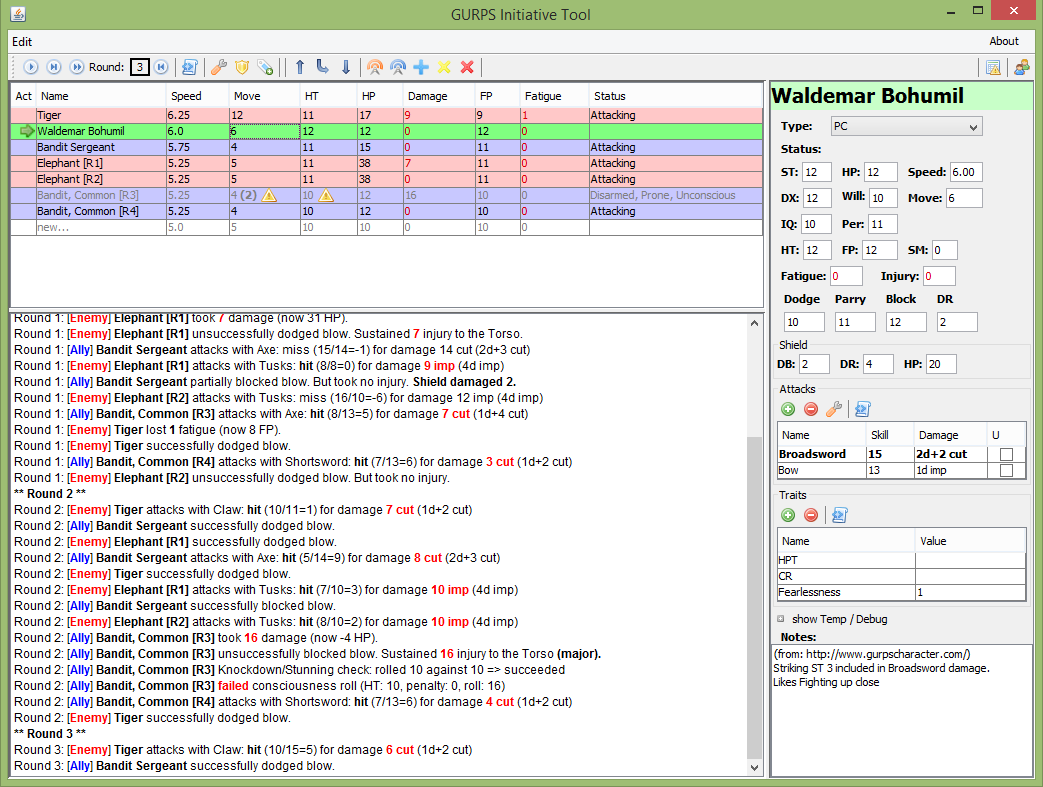Click the green plus icon under Attacks

(788, 408)
